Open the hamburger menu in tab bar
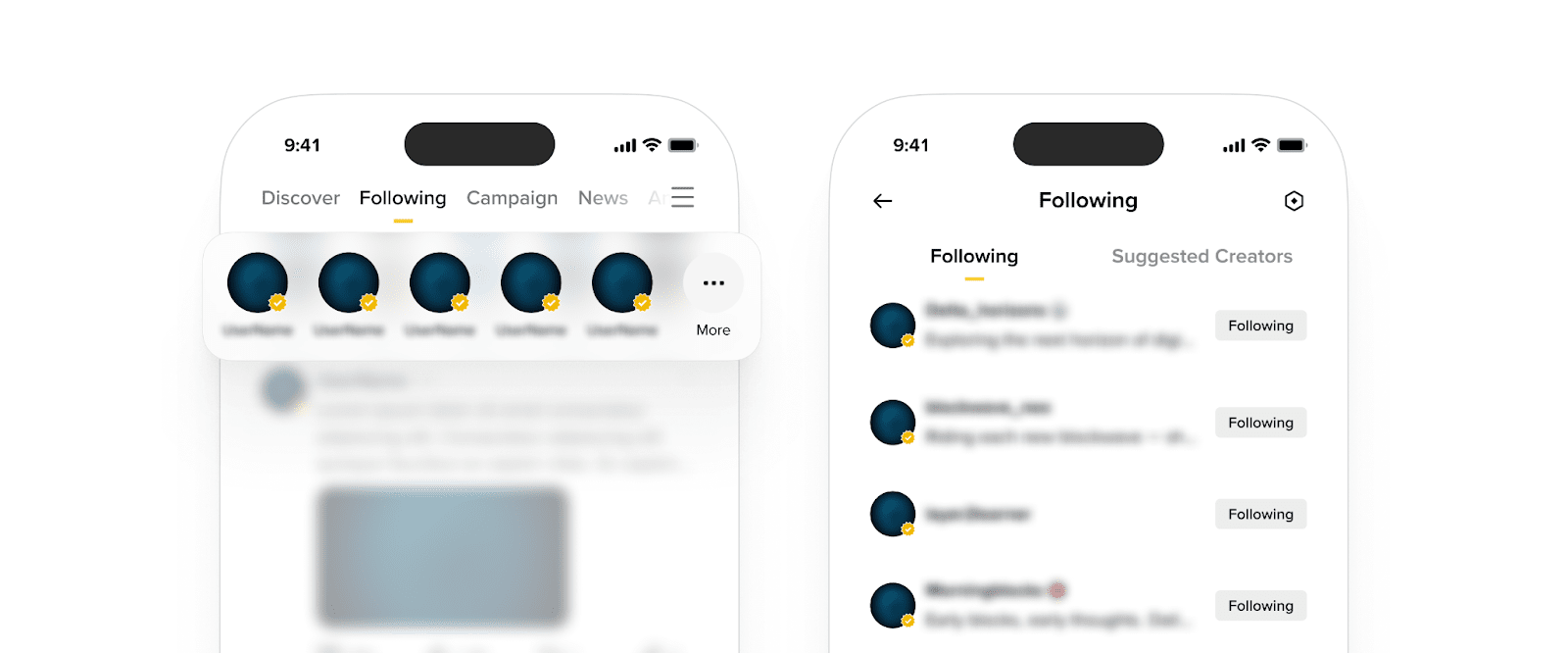Viewport: 1568px width, 653px height. (682, 197)
